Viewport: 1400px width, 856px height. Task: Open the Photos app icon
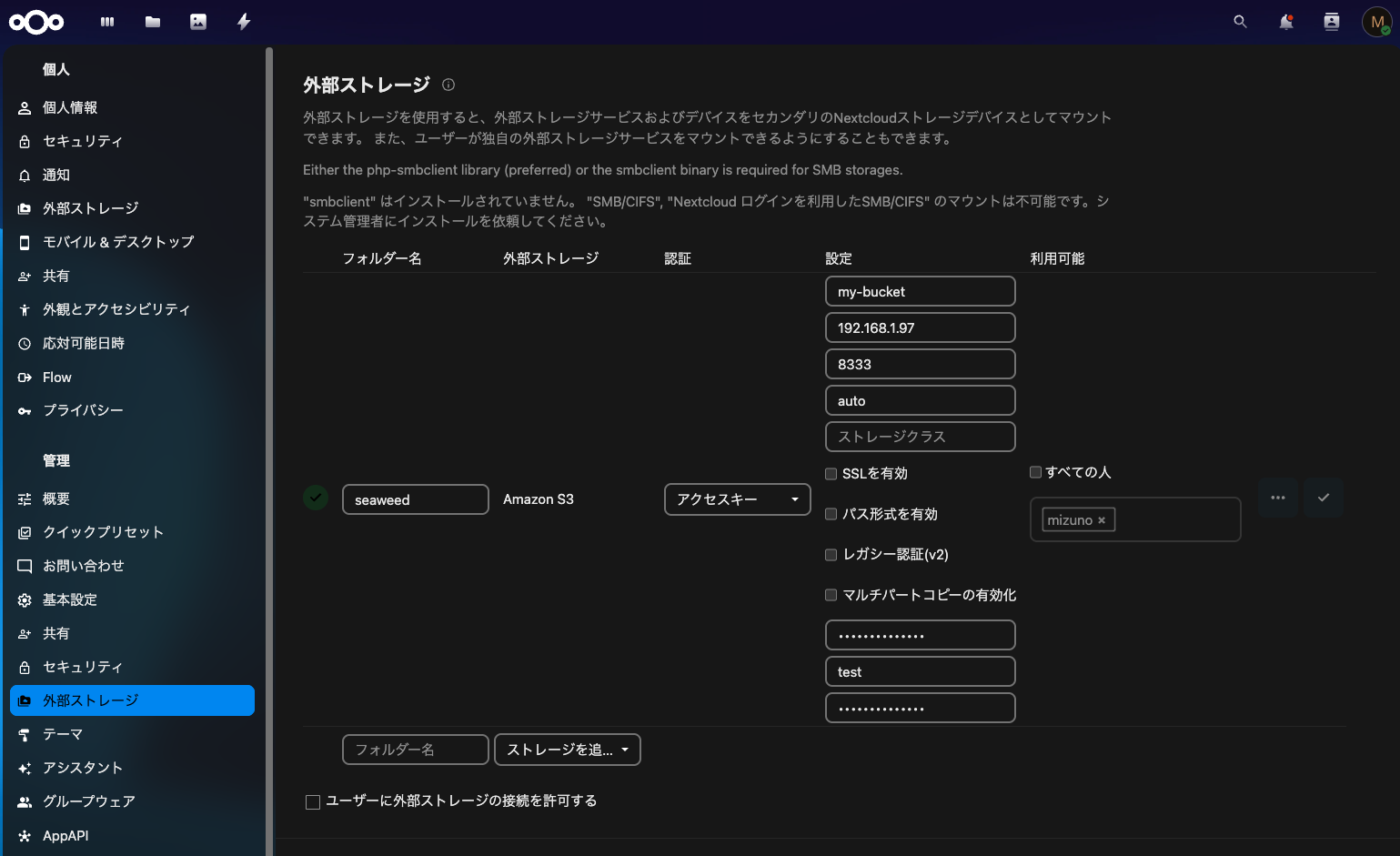pyautogui.click(x=198, y=22)
